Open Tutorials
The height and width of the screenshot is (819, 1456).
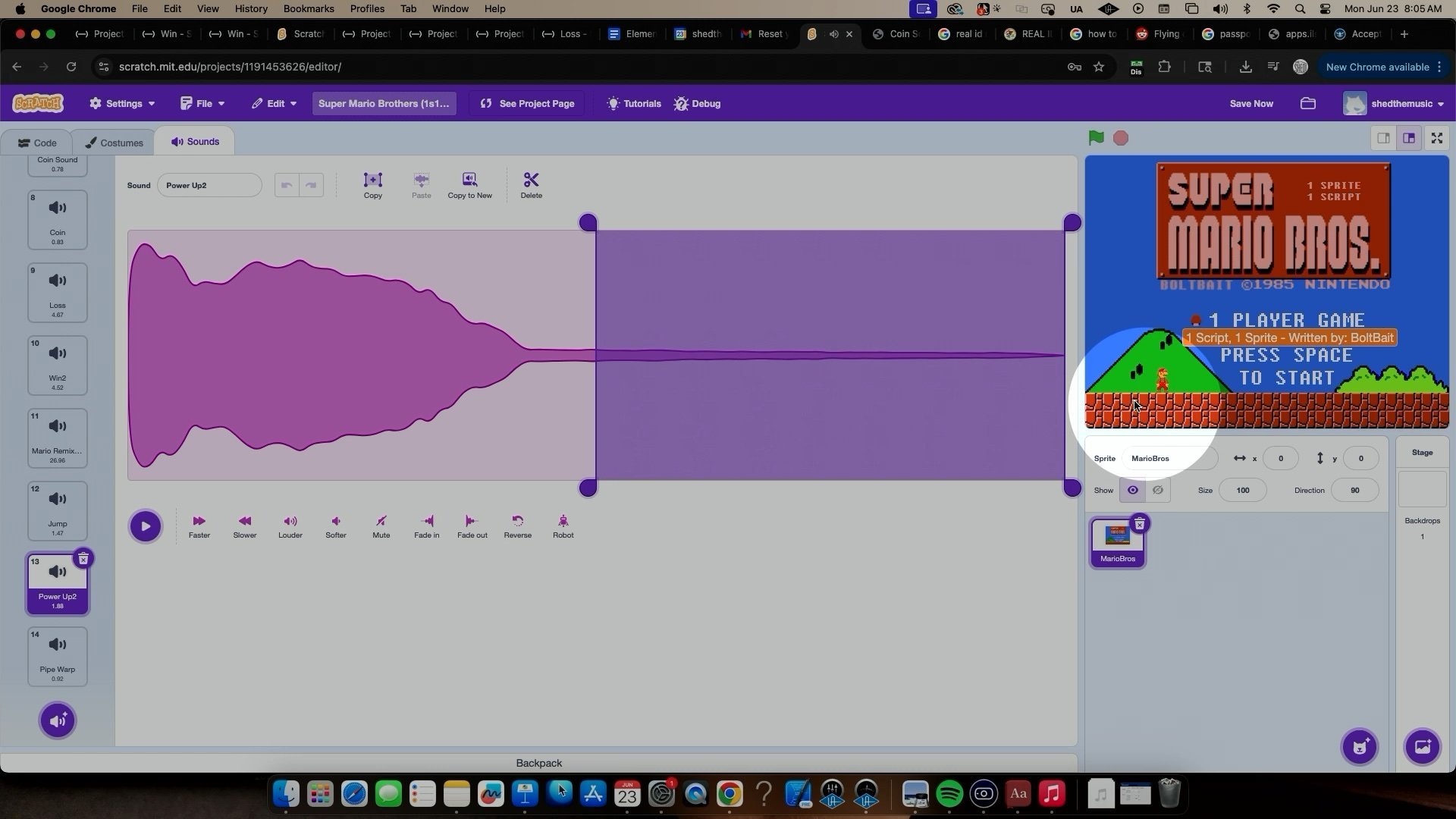click(x=634, y=103)
